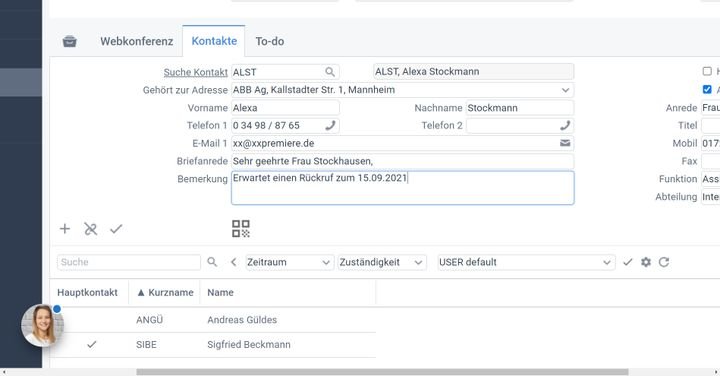Select the Kontakte tab
Viewport: 720px width, 376px height.
[214, 41]
